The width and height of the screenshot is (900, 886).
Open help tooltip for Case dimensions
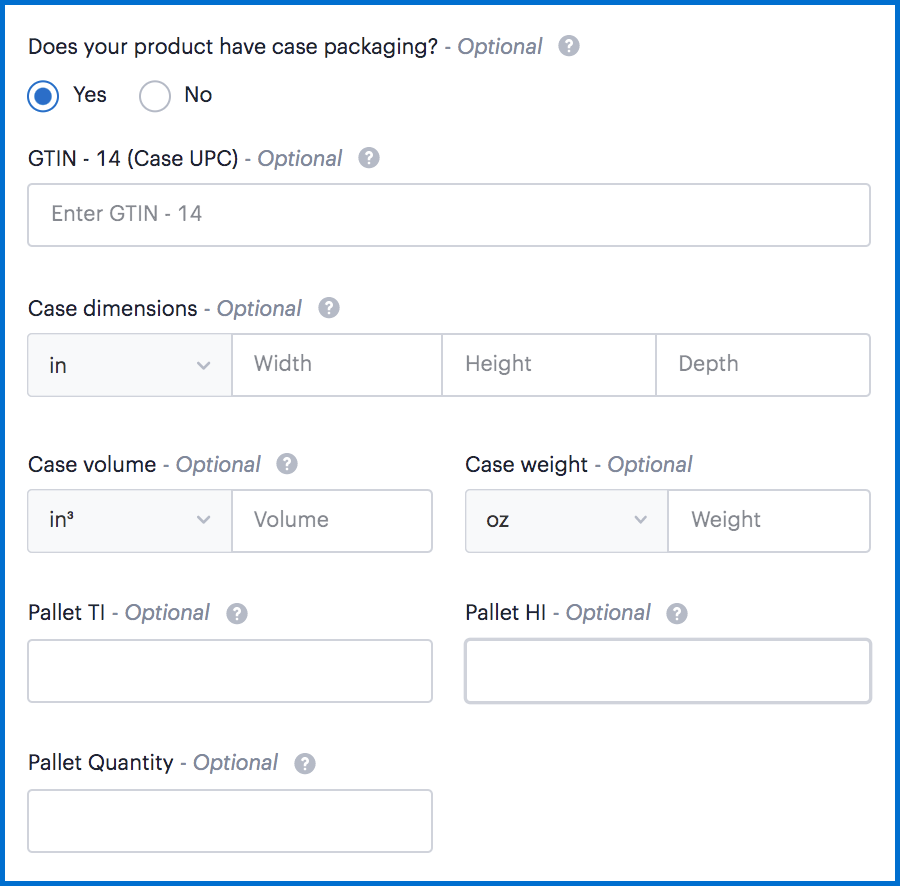[329, 308]
